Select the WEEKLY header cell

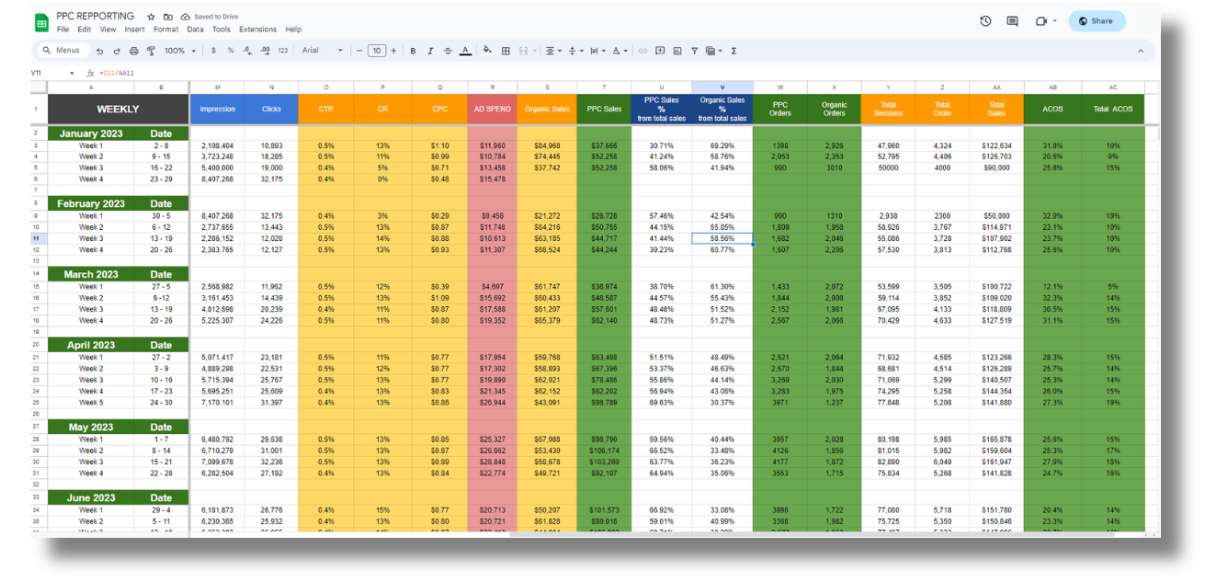coord(117,109)
